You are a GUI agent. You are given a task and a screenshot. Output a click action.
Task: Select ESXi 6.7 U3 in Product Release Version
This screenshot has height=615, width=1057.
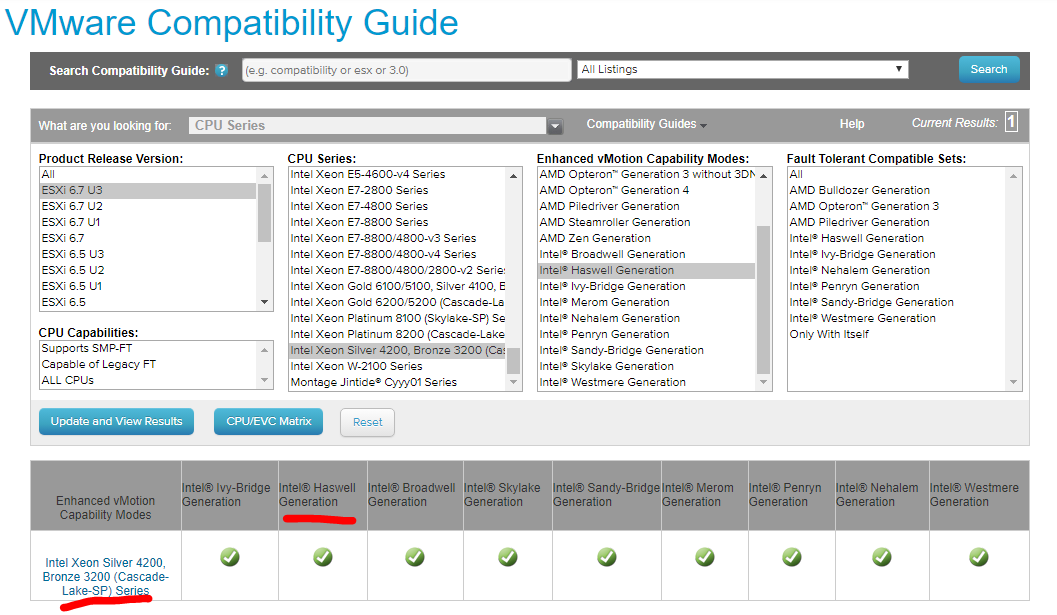click(148, 190)
